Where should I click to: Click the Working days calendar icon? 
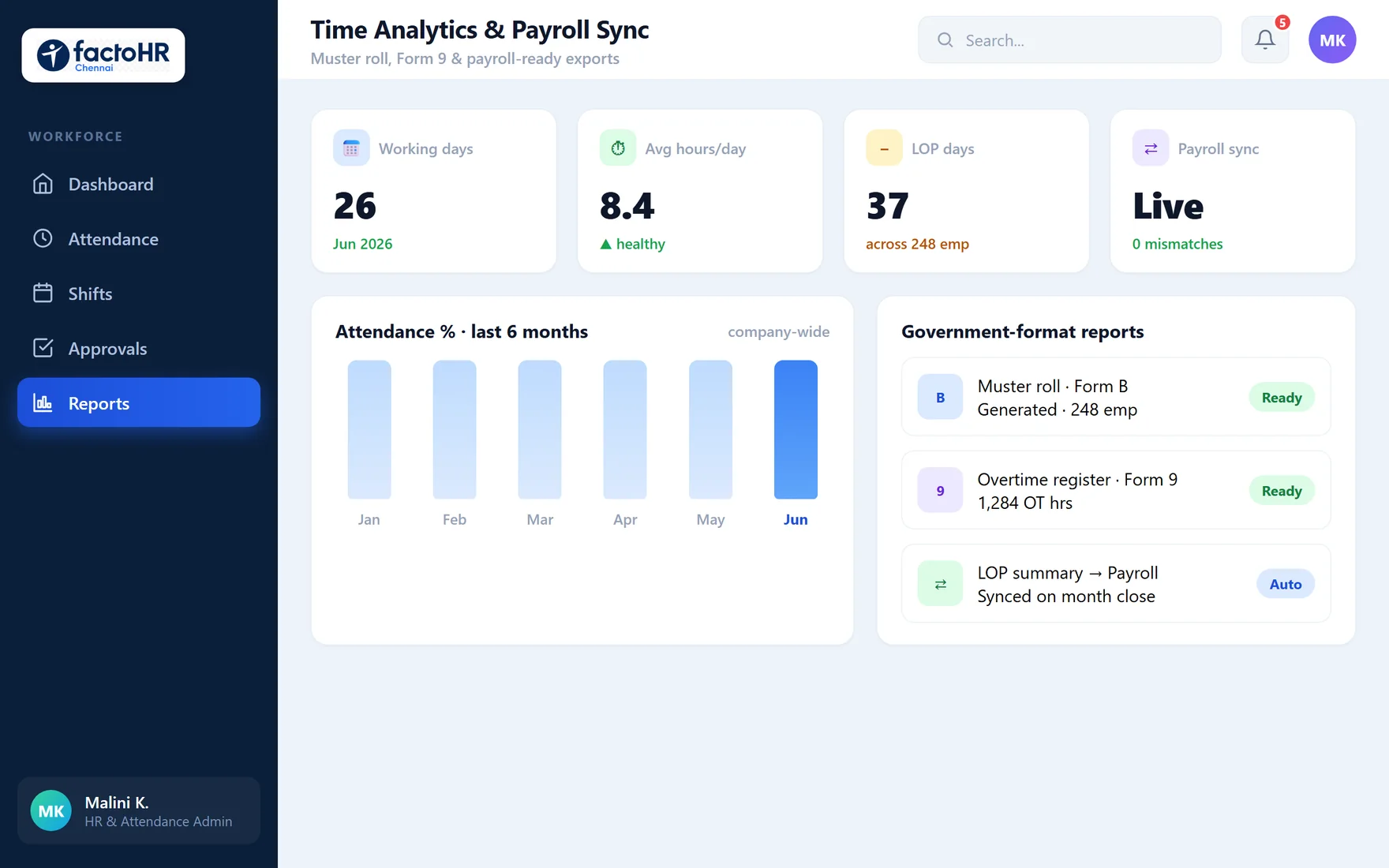[x=351, y=148]
